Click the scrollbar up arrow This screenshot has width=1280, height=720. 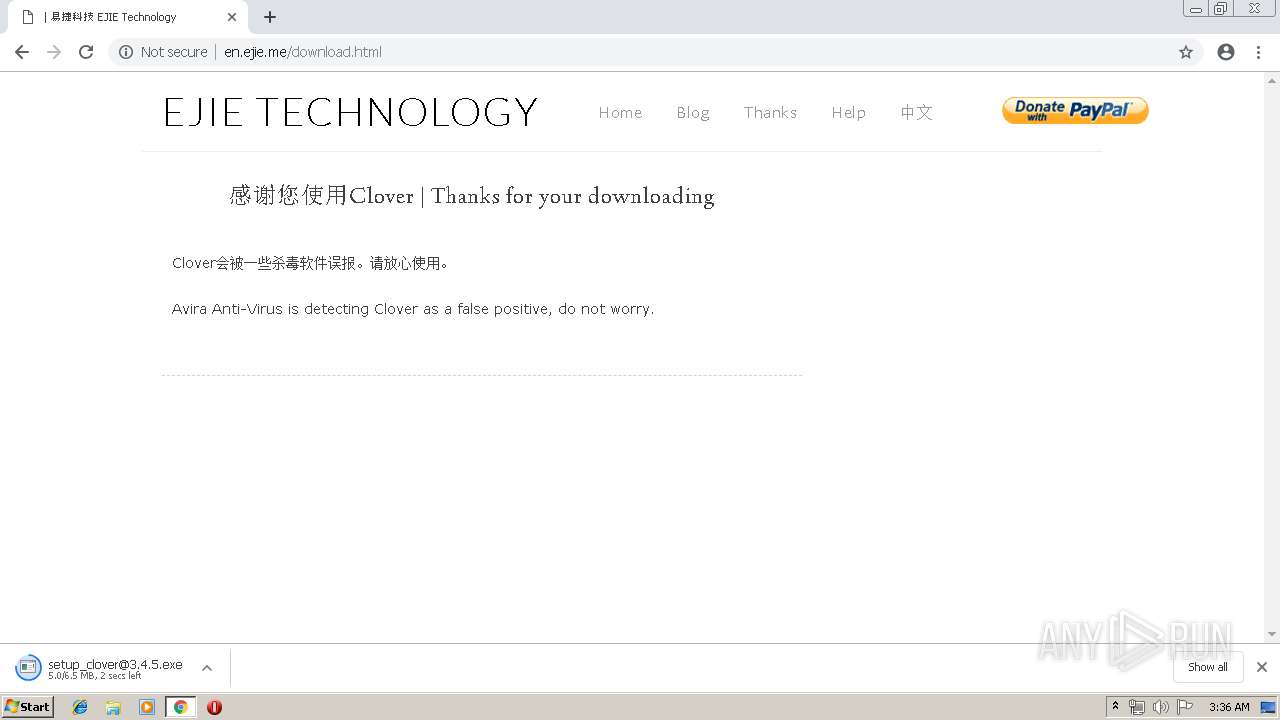coord(1272,79)
